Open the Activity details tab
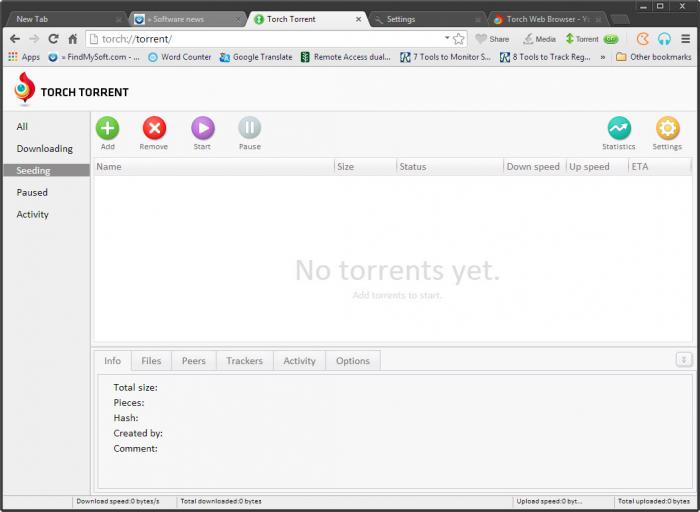700x512 pixels. coord(300,361)
